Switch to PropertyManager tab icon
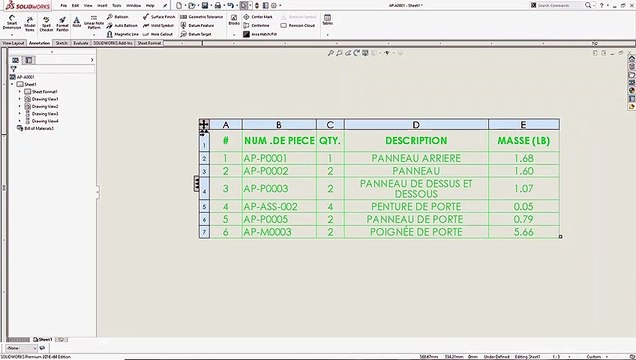This screenshot has width=636, height=360. pyautogui.click(x=29, y=60)
